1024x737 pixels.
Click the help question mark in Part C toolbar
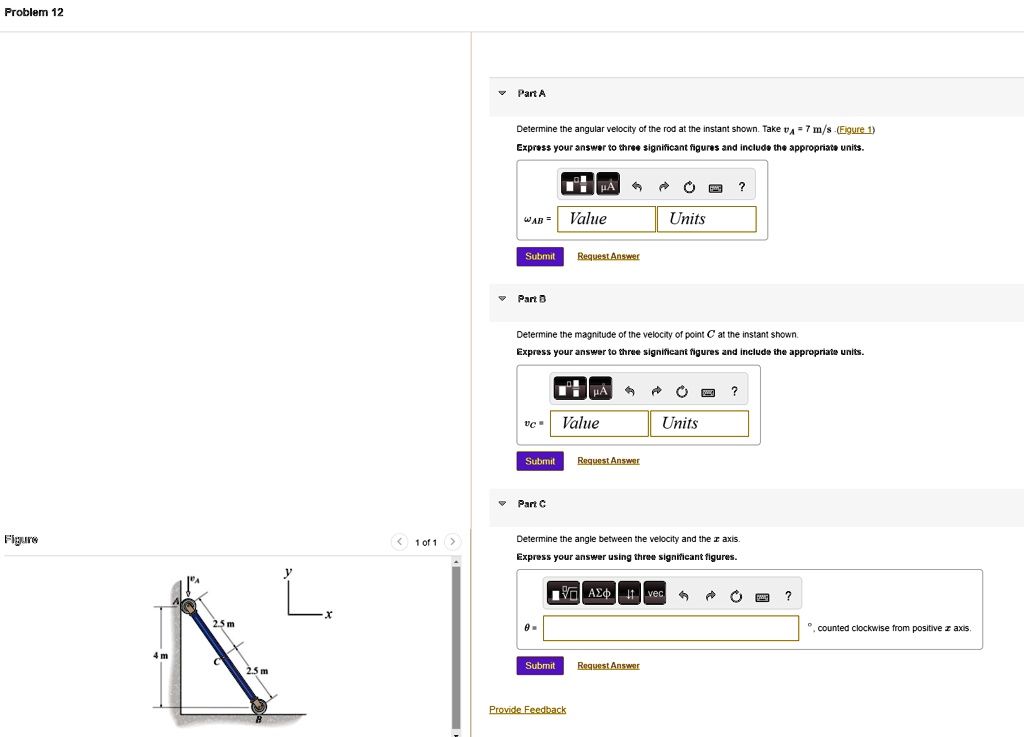coord(788,596)
